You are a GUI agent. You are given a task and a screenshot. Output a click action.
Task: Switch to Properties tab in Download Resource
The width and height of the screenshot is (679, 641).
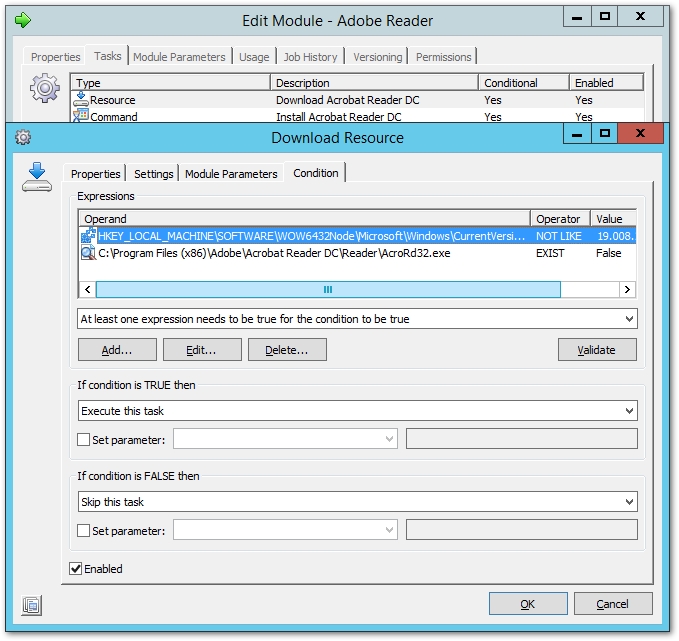[95, 174]
